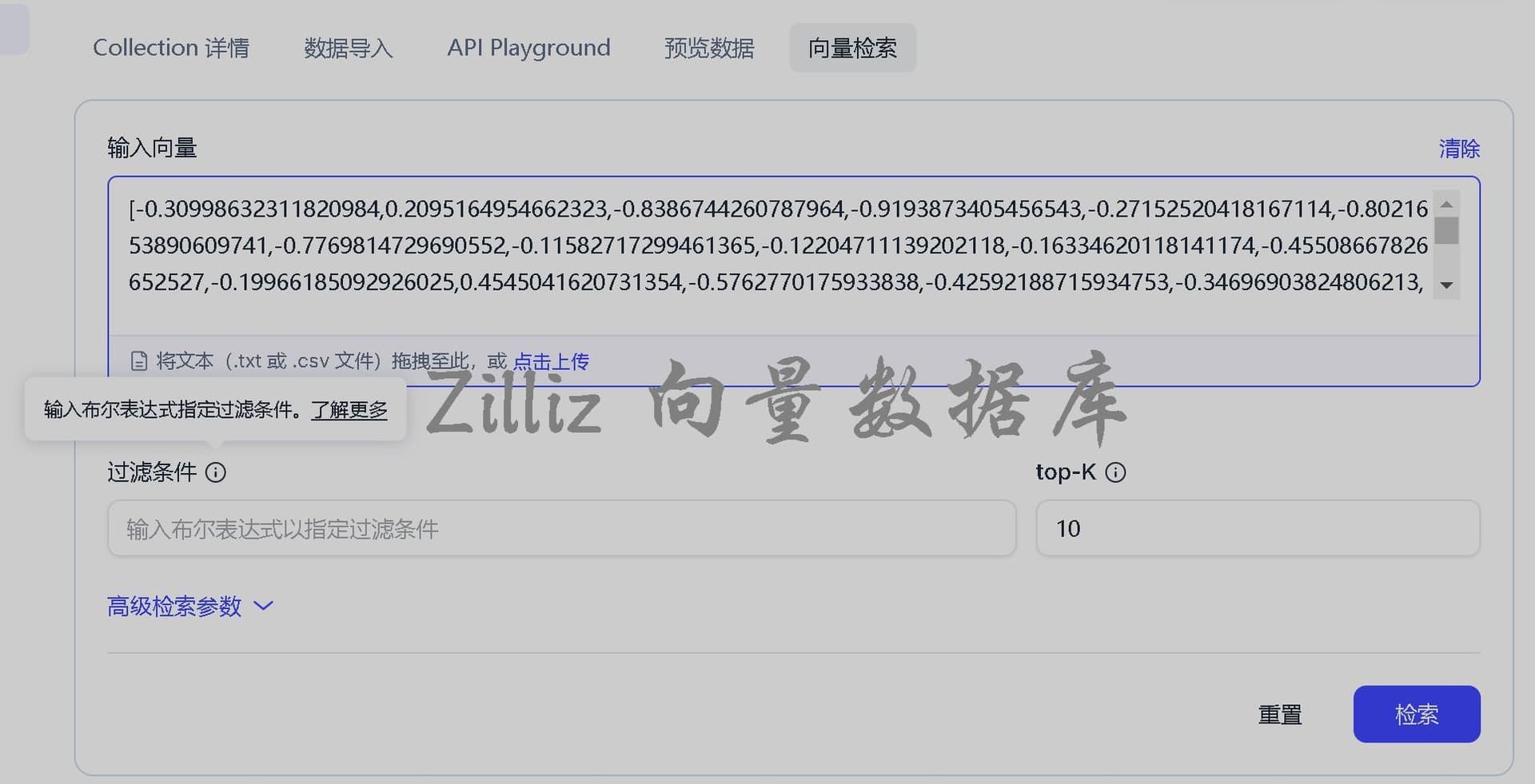This screenshot has height=784, width=1535.
Task: Open the Collection 详情 tab
Action: (x=171, y=48)
